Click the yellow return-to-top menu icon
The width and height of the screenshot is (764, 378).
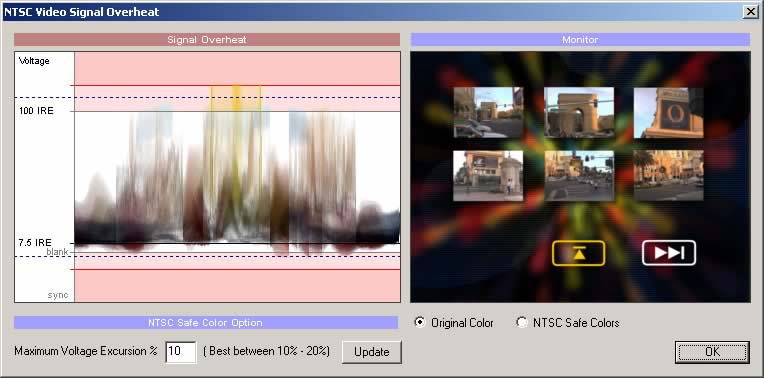pyautogui.click(x=578, y=253)
